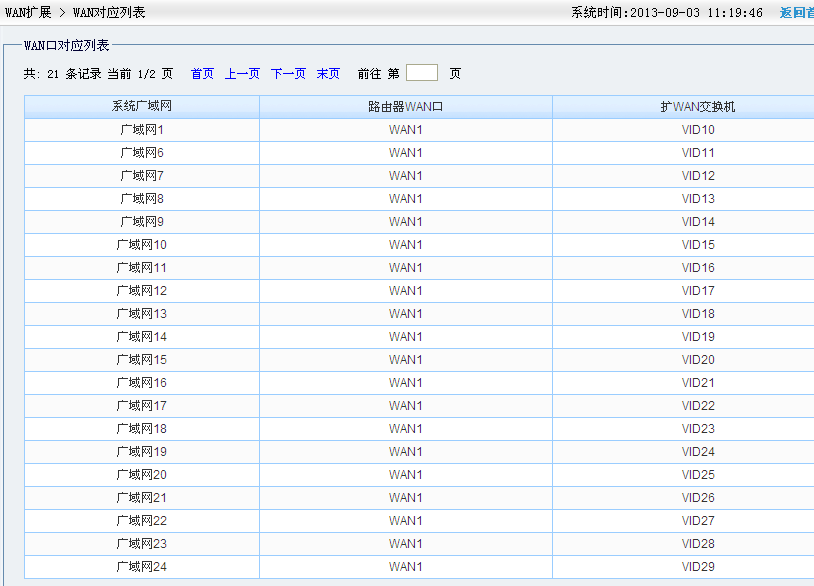814x586 pixels.
Task: Select the 广域网6 table cell
Action: (142, 153)
